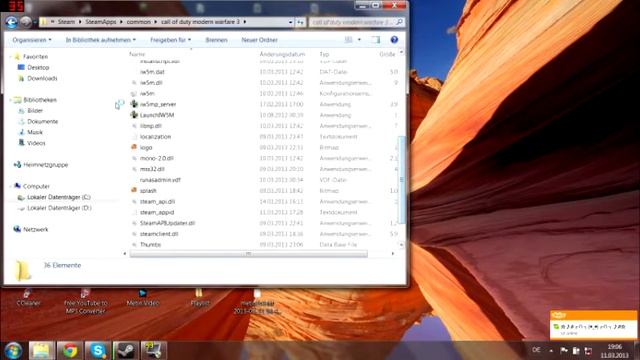Toggle the preview pane icon
This screenshot has height=360, width=640.
tap(376, 40)
